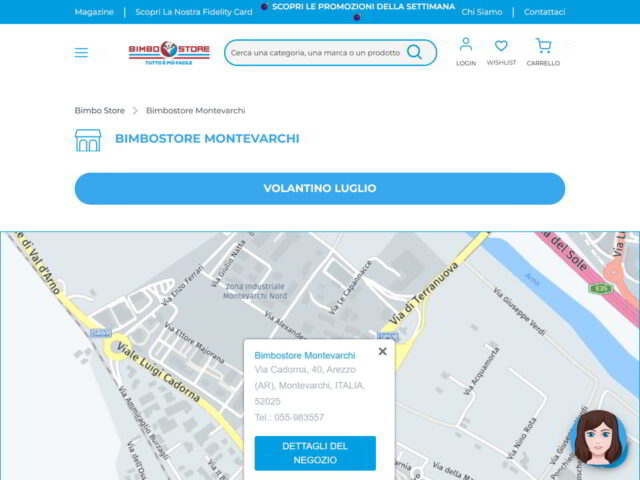640x480 pixels.
Task: Click the breadcrumb chevron separator
Action: click(135, 111)
